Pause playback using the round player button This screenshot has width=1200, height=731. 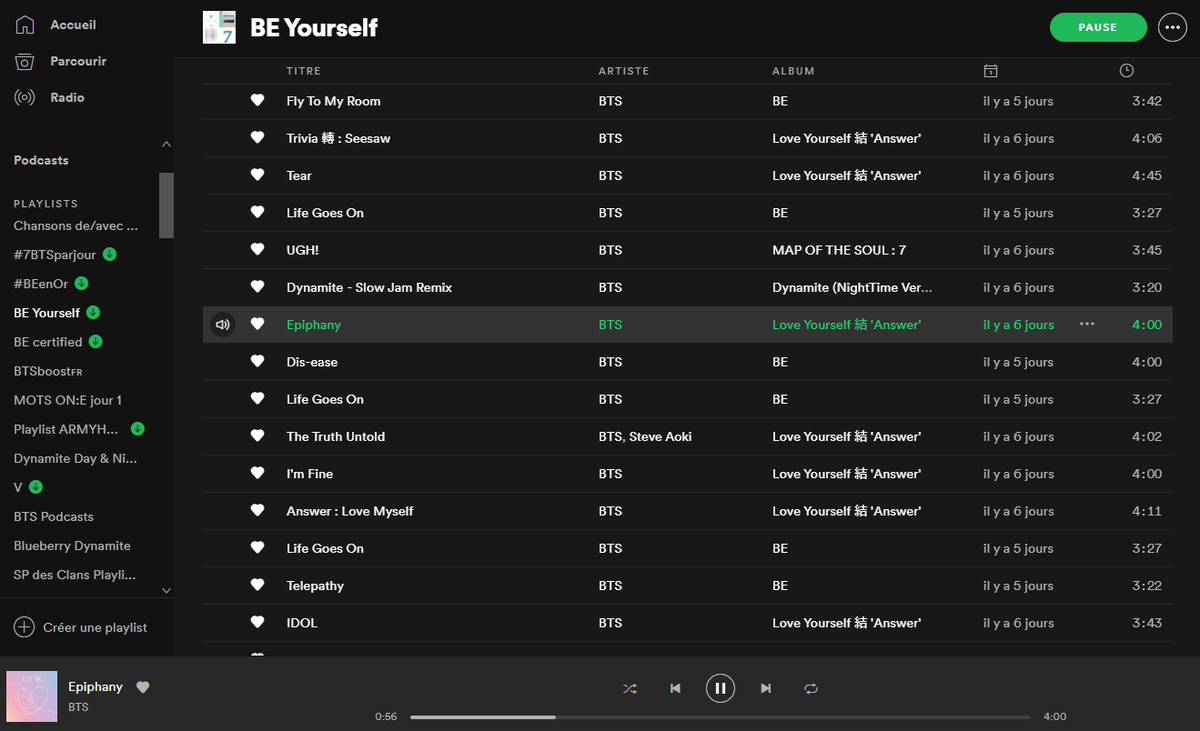click(720, 688)
